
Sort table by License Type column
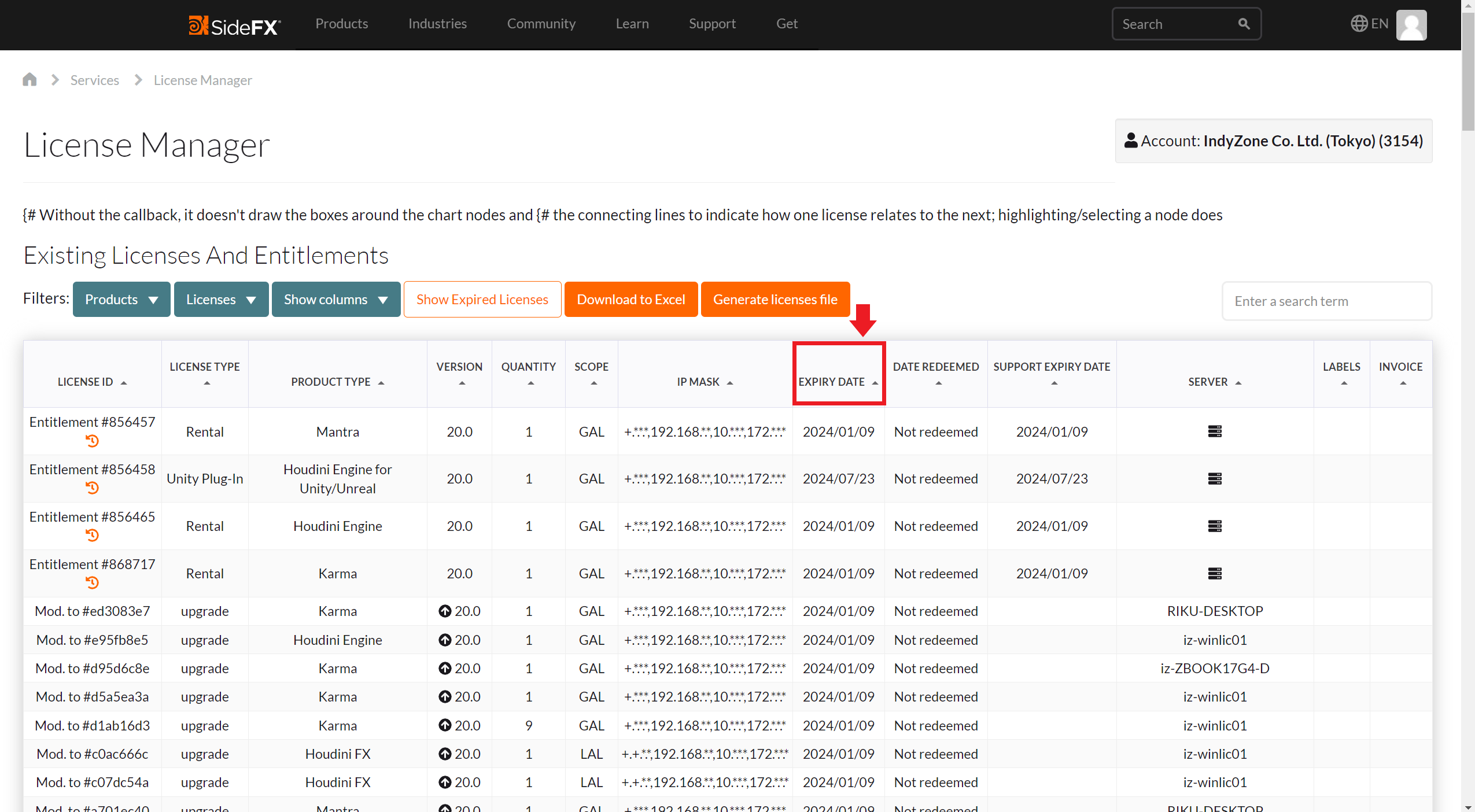[205, 374]
